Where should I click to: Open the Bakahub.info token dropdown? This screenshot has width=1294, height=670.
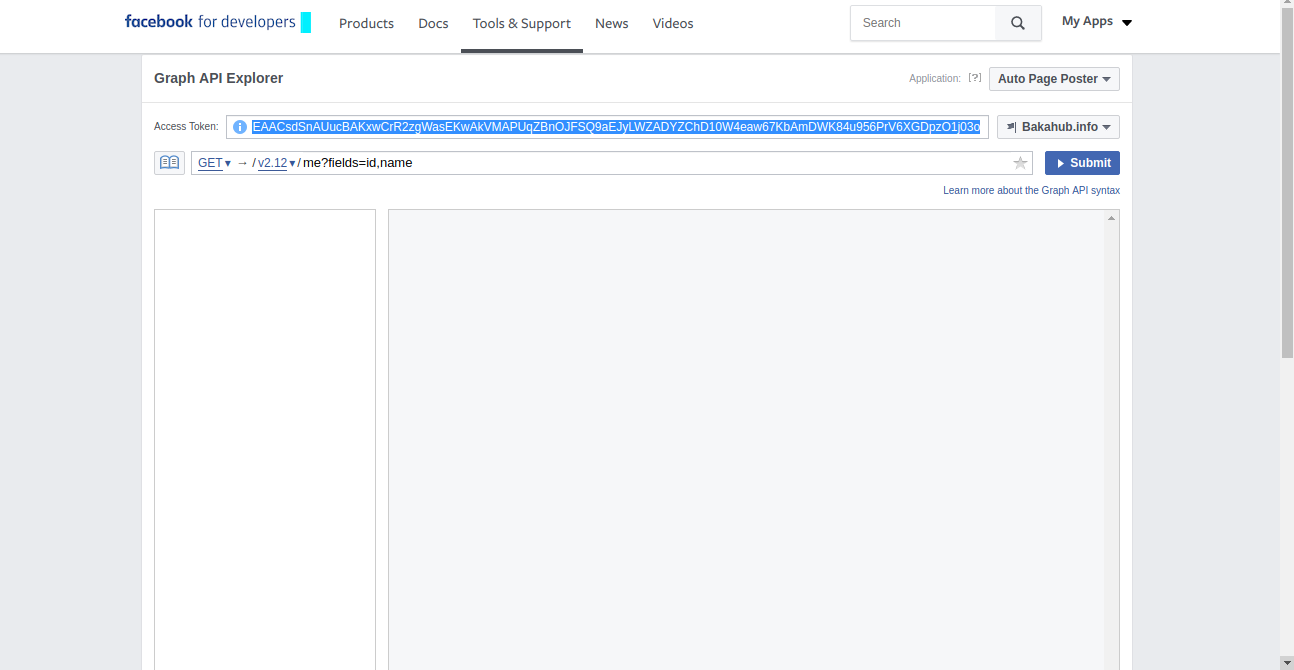pos(1058,127)
